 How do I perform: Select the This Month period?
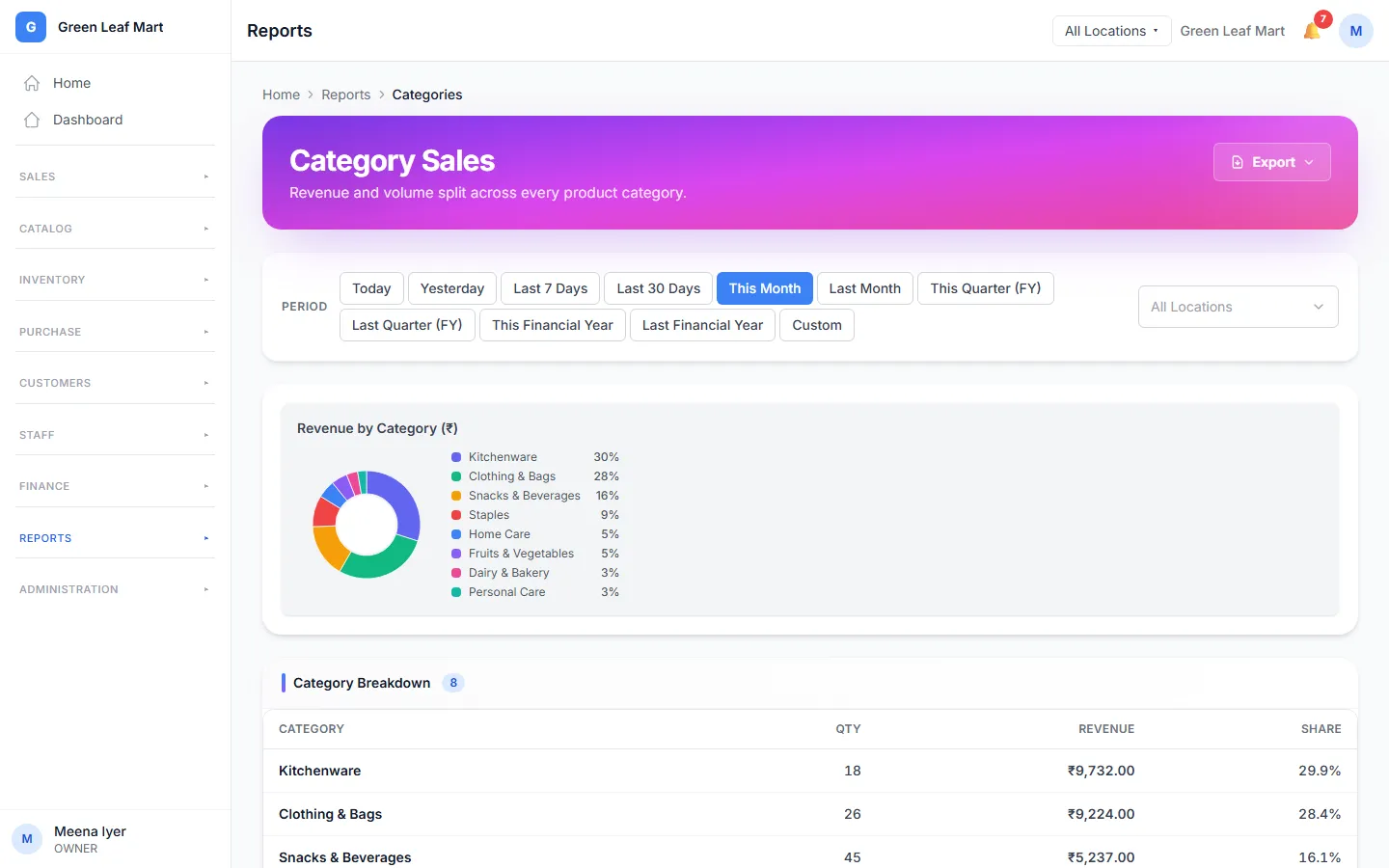pyautogui.click(x=765, y=288)
